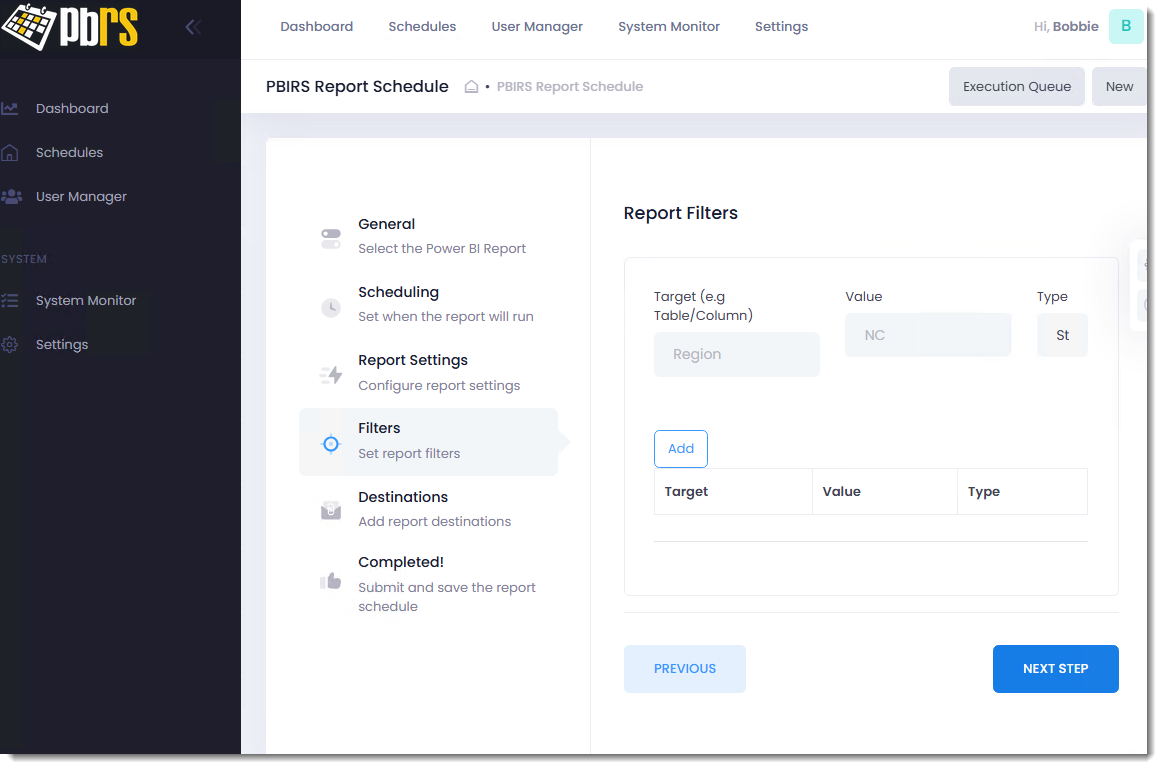The height and width of the screenshot is (769, 1162).
Task: Open System Monitor in top navigation
Action: coord(669,27)
